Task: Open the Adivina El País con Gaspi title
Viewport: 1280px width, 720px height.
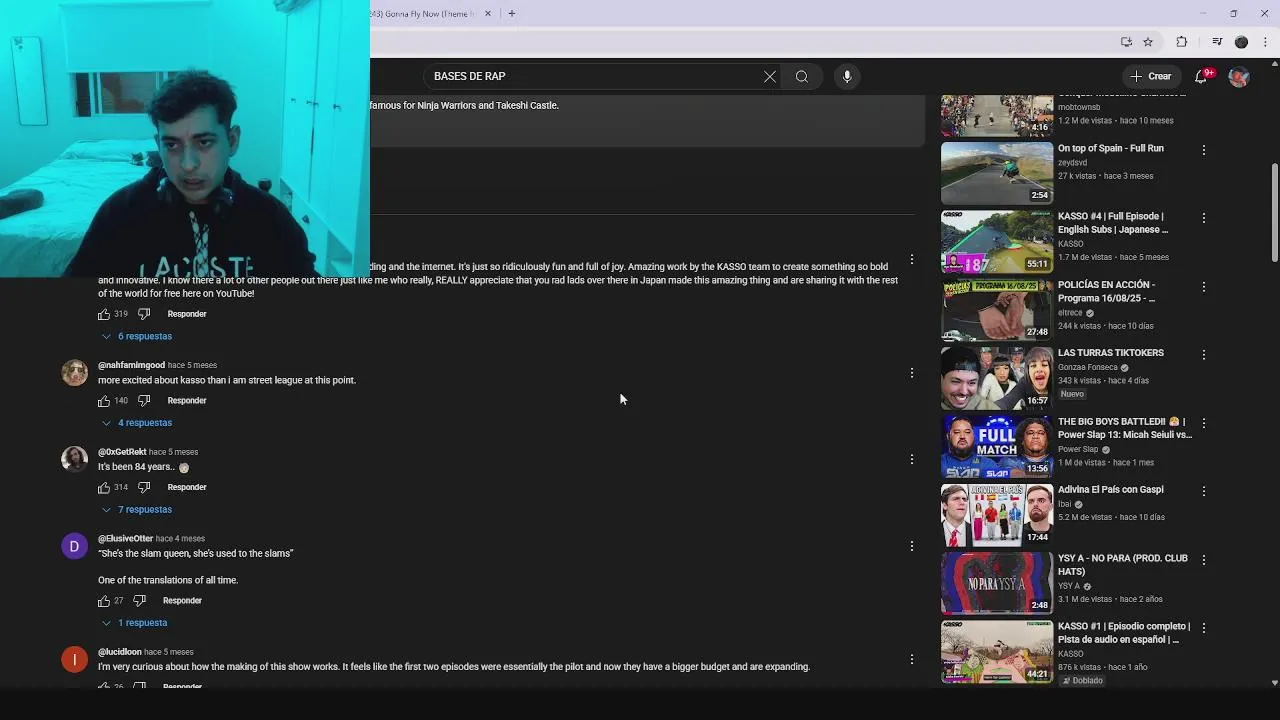Action: (1111, 490)
